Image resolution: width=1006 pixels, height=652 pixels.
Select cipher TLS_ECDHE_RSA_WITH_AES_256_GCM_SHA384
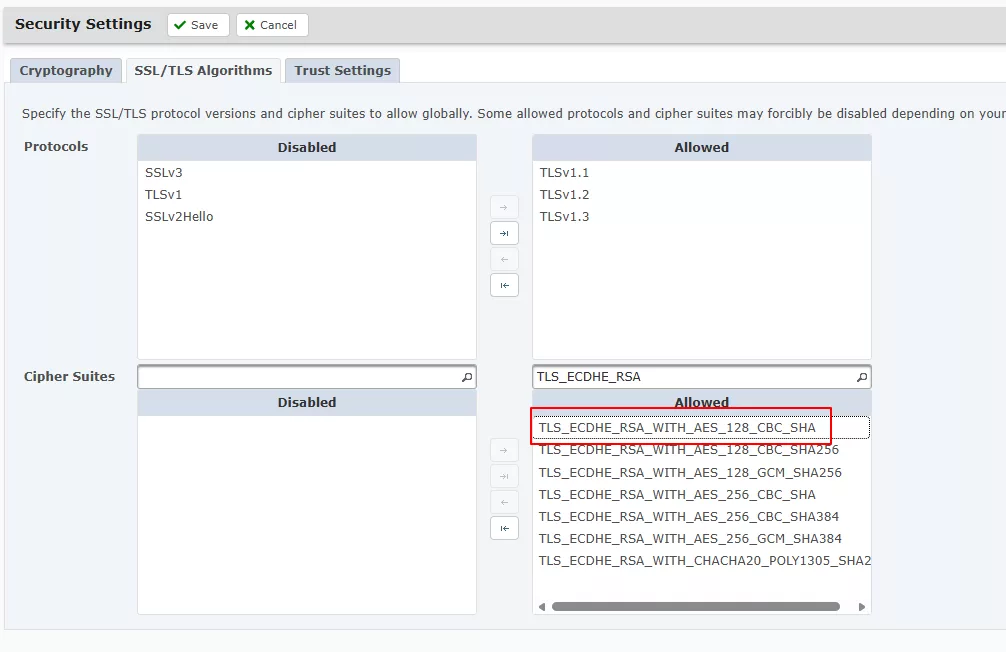click(701, 539)
